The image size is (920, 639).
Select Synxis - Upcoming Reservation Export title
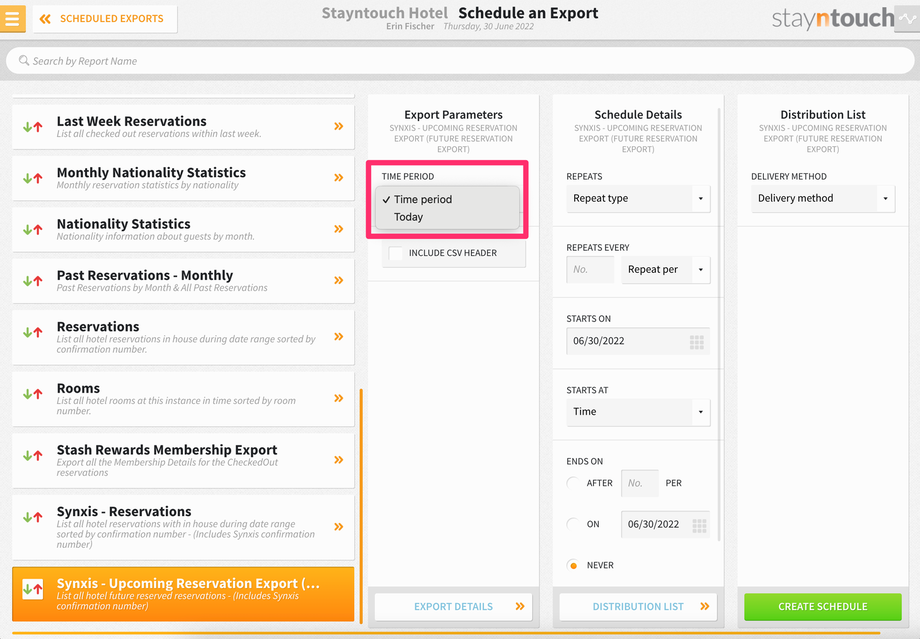[x=188, y=583]
